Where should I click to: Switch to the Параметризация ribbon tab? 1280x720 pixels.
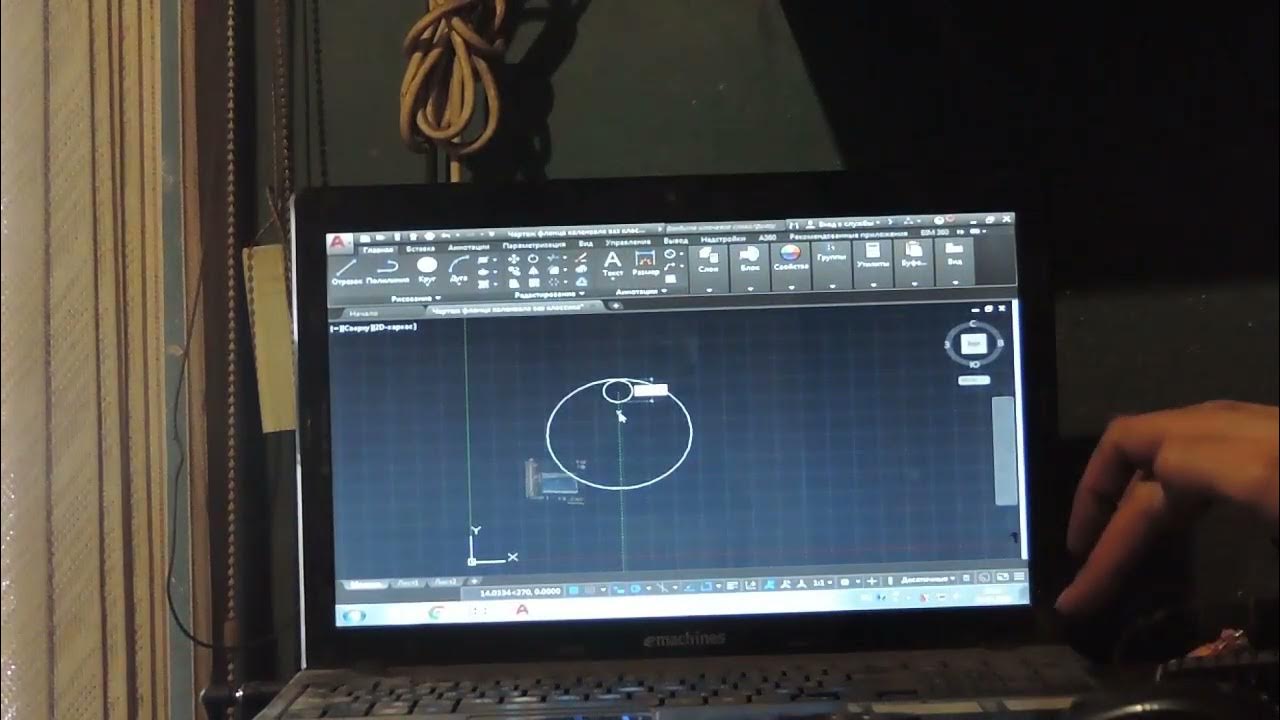(x=534, y=245)
